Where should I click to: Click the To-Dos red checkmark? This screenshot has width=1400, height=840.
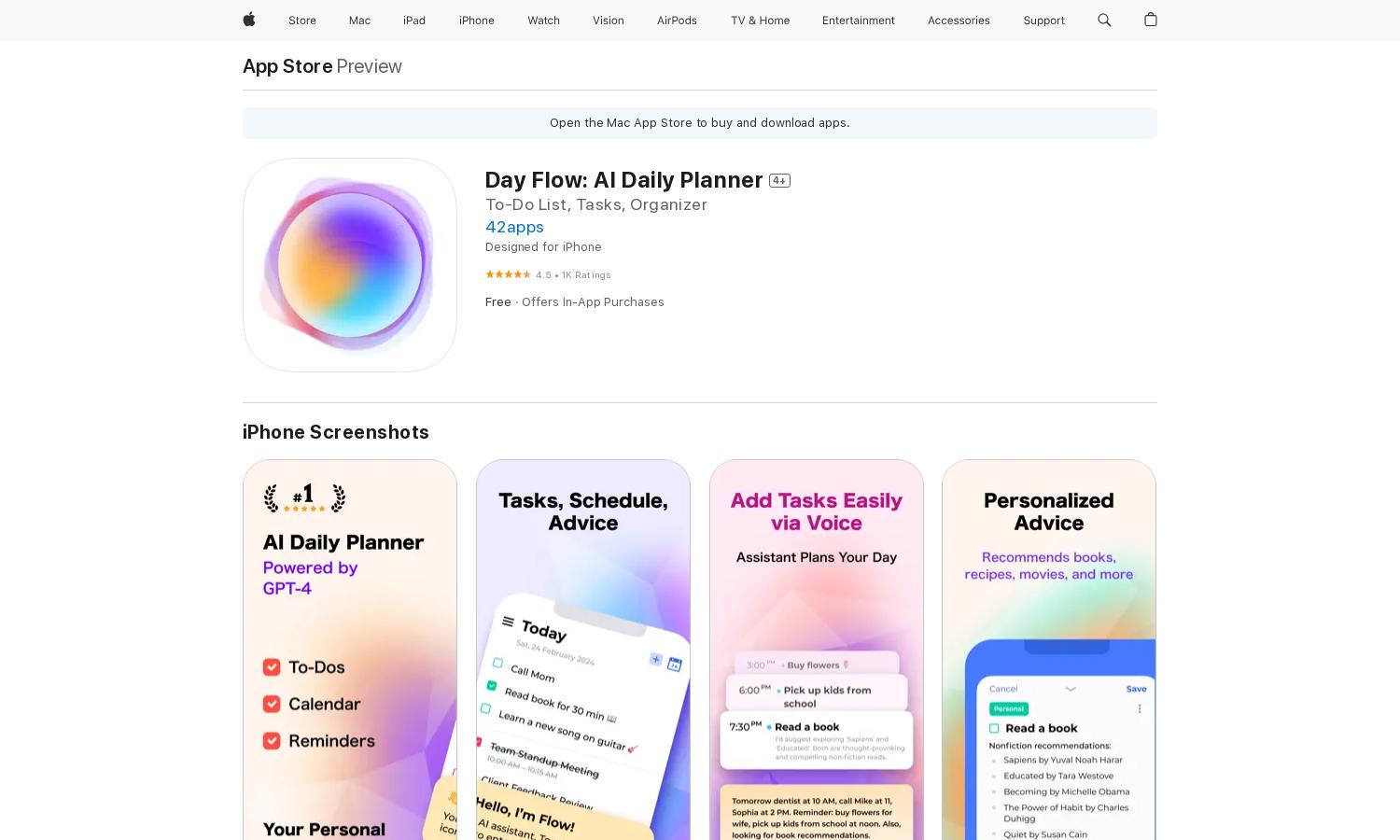pos(272,667)
